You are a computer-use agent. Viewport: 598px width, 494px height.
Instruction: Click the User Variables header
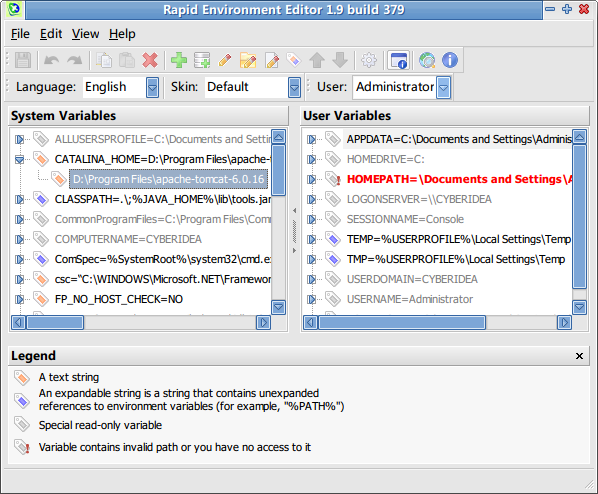tap(445, 116)
